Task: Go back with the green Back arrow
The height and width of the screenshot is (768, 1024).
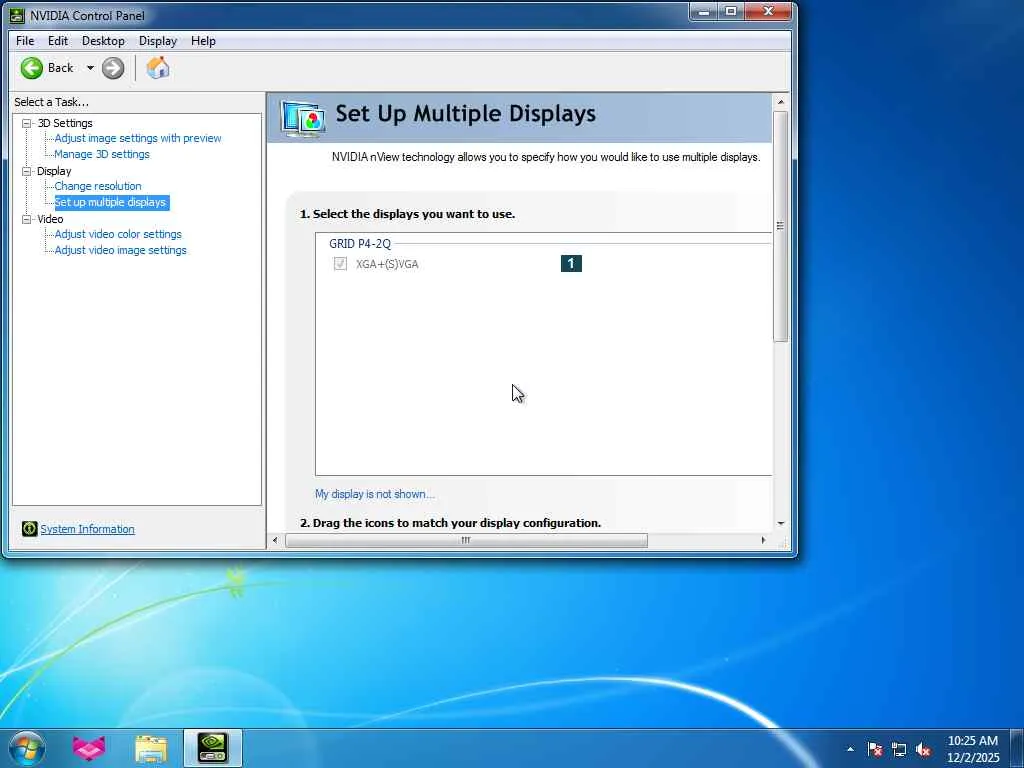Action: point(31,68)
